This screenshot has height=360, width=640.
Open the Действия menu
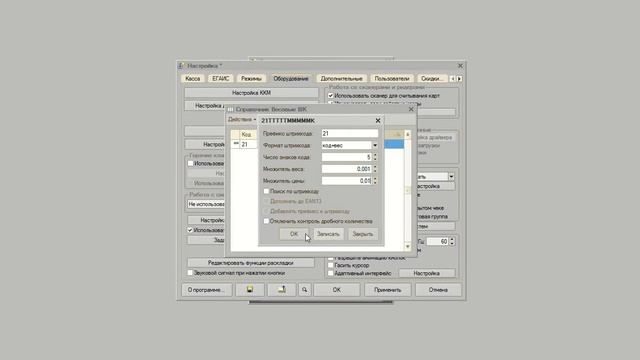(242, 120)
